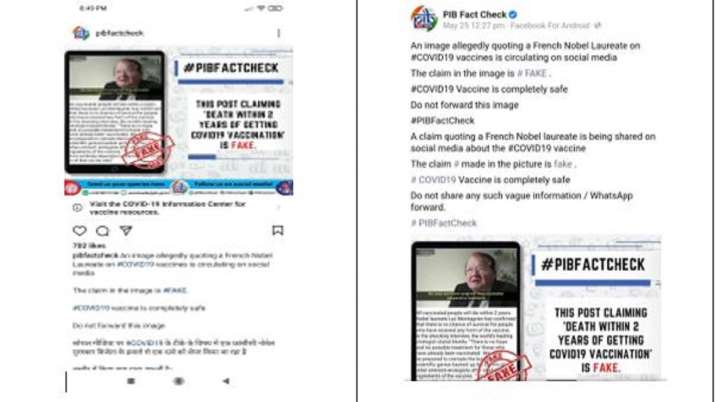Tap the pibfactcheck username in post header

coord(119,33)
